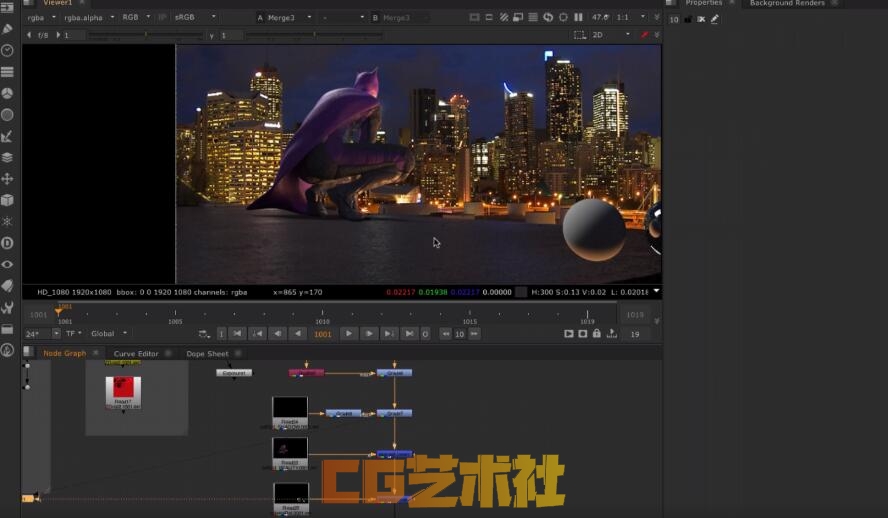Open the Particles nodes icon

[x=7, y=221]
